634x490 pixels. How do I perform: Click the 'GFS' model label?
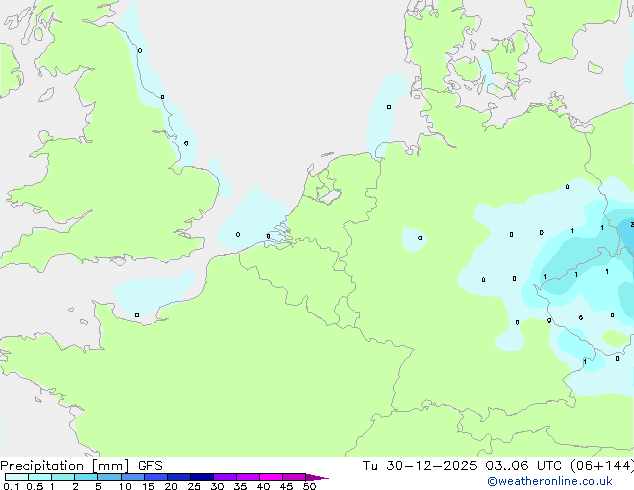tap(150, 466)
